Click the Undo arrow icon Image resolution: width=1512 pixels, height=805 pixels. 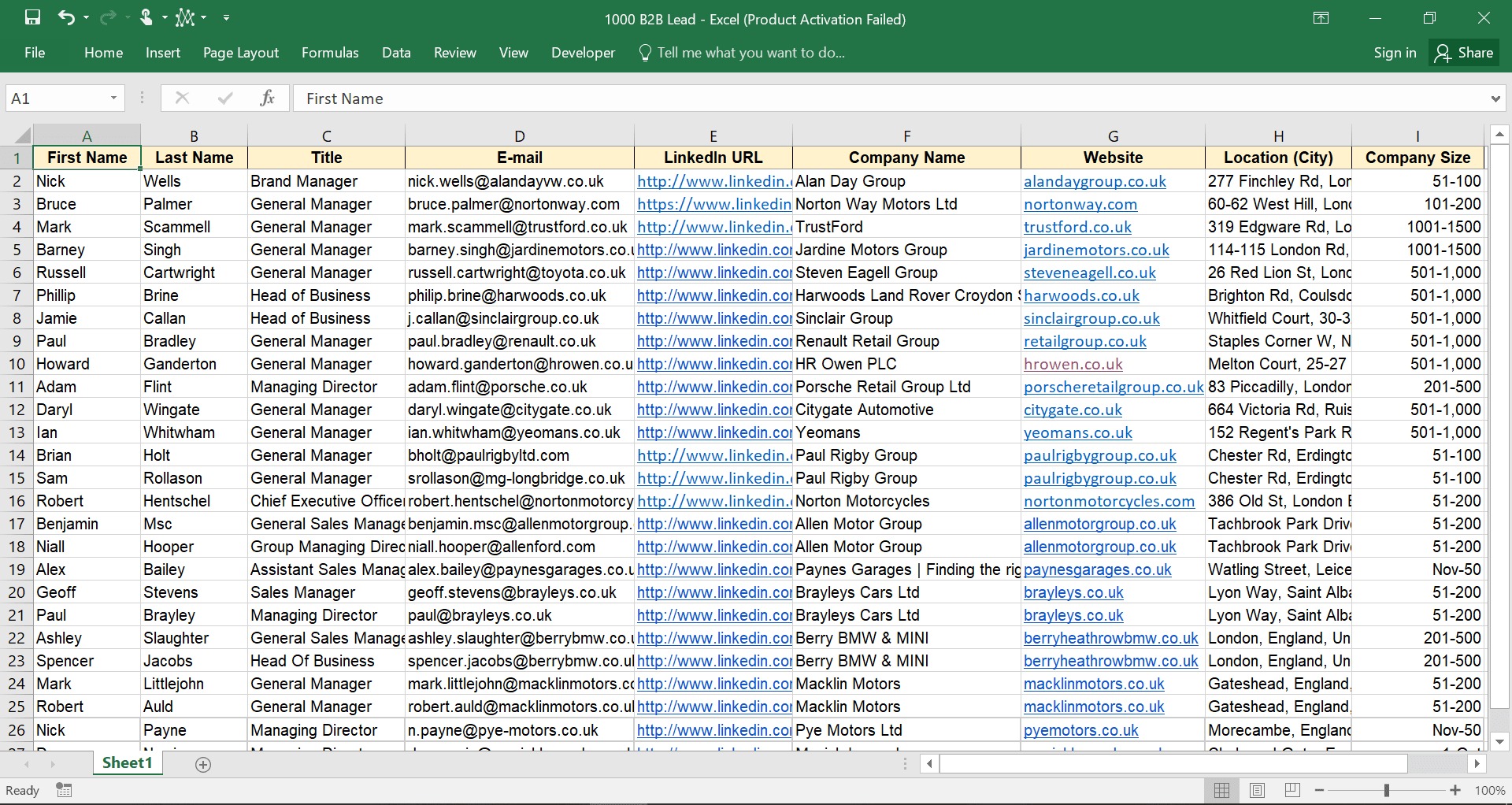68,17
